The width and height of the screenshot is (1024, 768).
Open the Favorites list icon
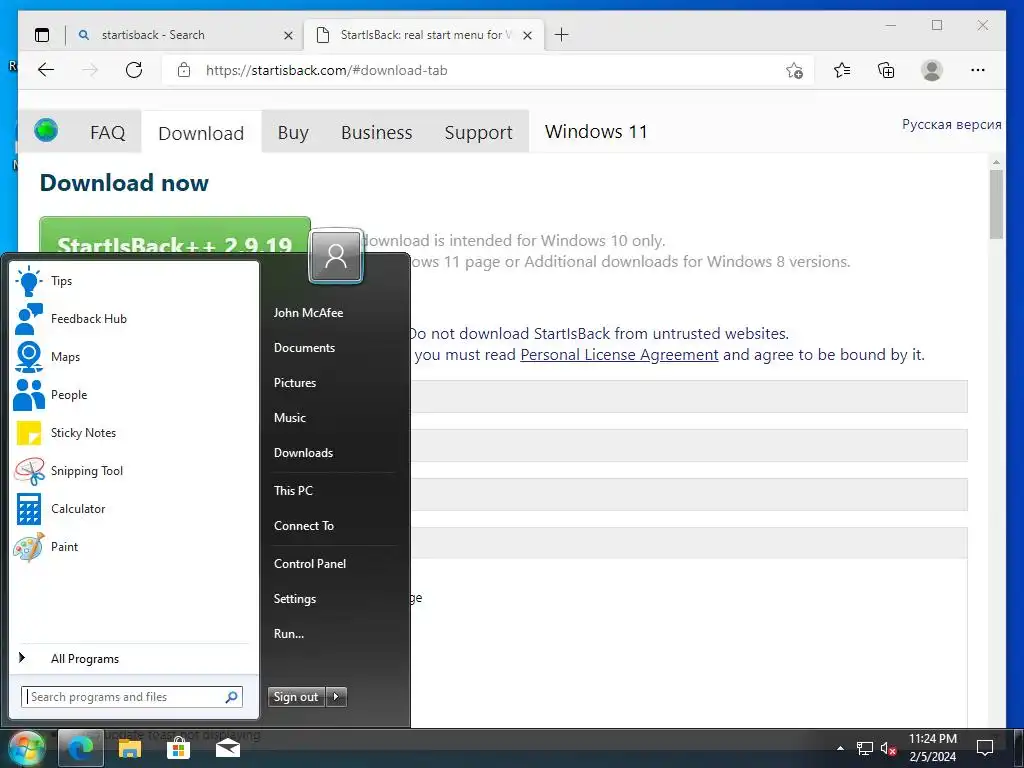click(842, 70)
